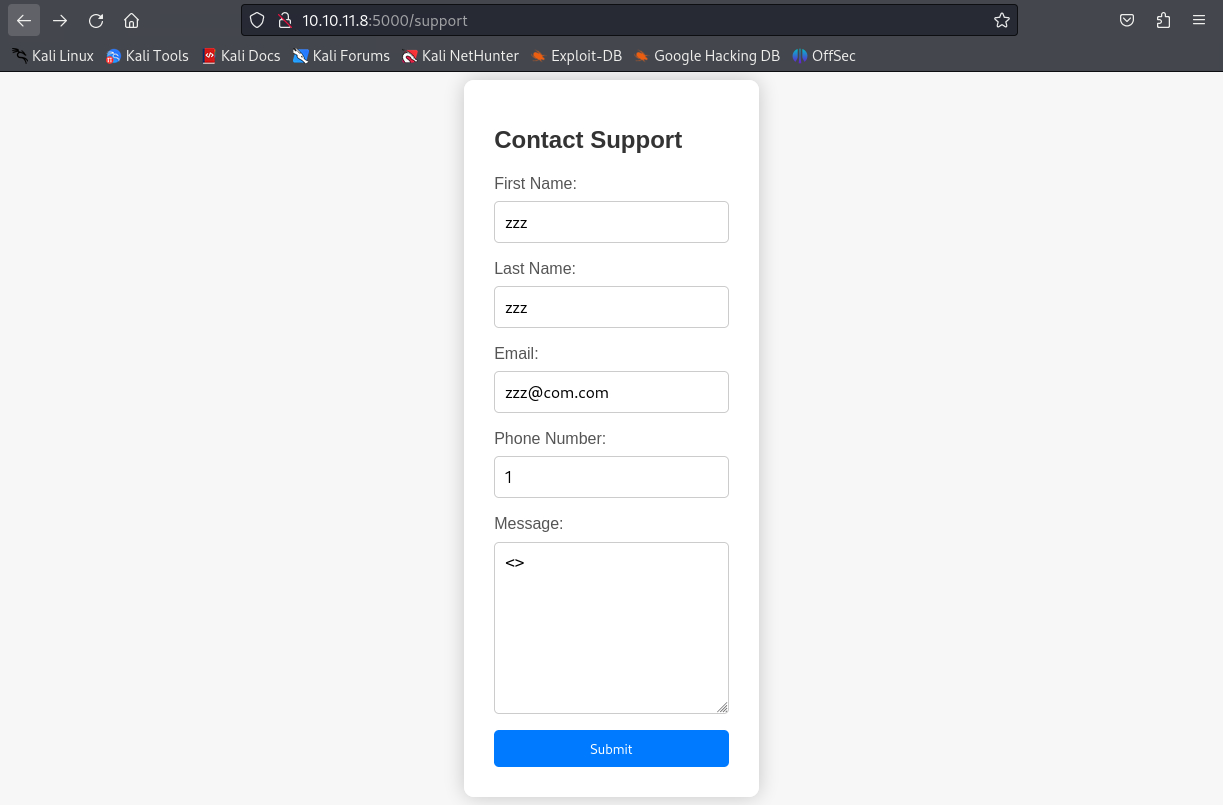1223x805 pixels.
Task: Open the Firefox hamburger menu
Action: point(1199,20)
